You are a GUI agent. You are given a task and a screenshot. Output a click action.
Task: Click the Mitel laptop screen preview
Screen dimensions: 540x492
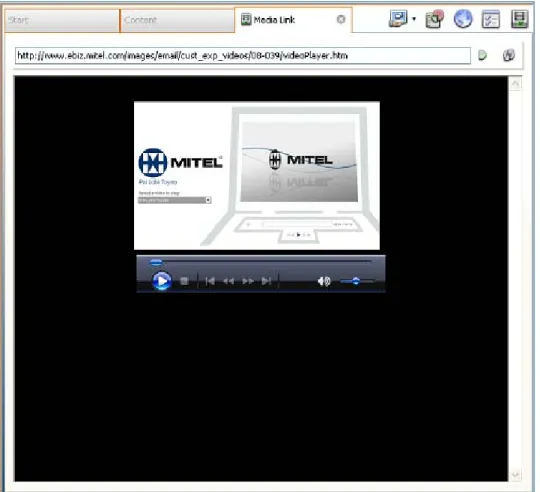pos(299,161)
